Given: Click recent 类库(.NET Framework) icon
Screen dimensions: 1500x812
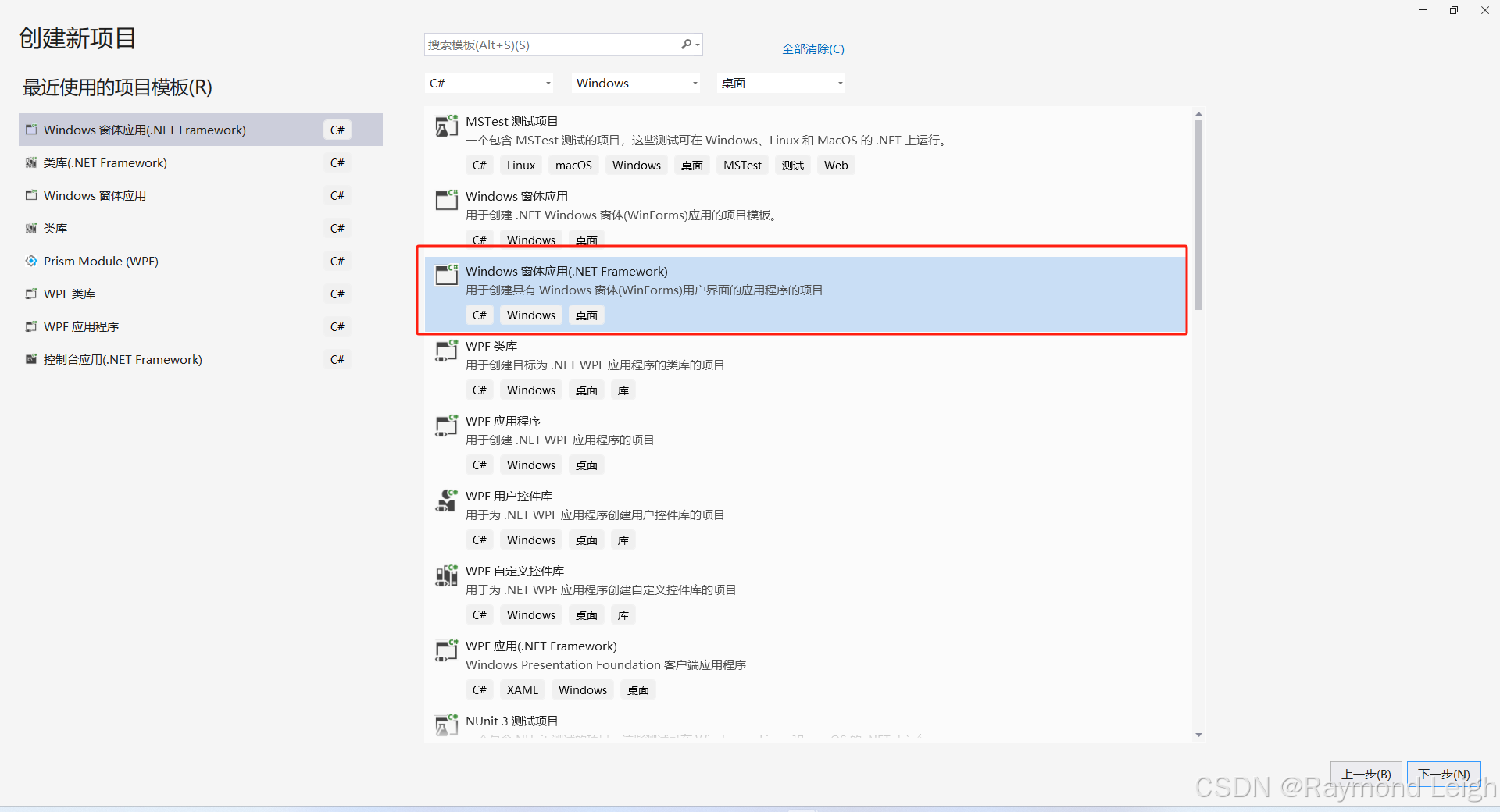Looking at the screenshot, I should 31,162.
